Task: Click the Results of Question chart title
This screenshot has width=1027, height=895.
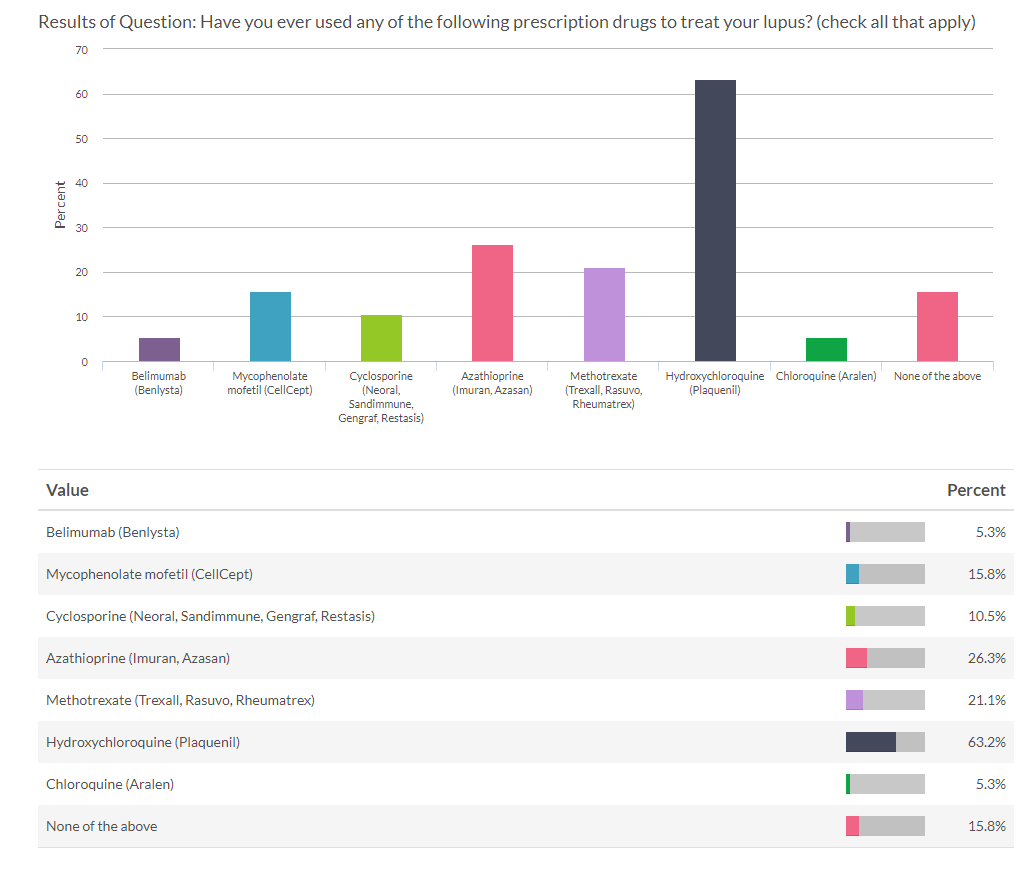Action: [506, 22]
